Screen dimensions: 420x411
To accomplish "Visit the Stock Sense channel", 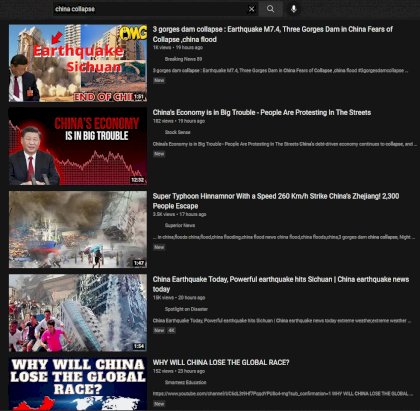I will click(x=177, y=132).
